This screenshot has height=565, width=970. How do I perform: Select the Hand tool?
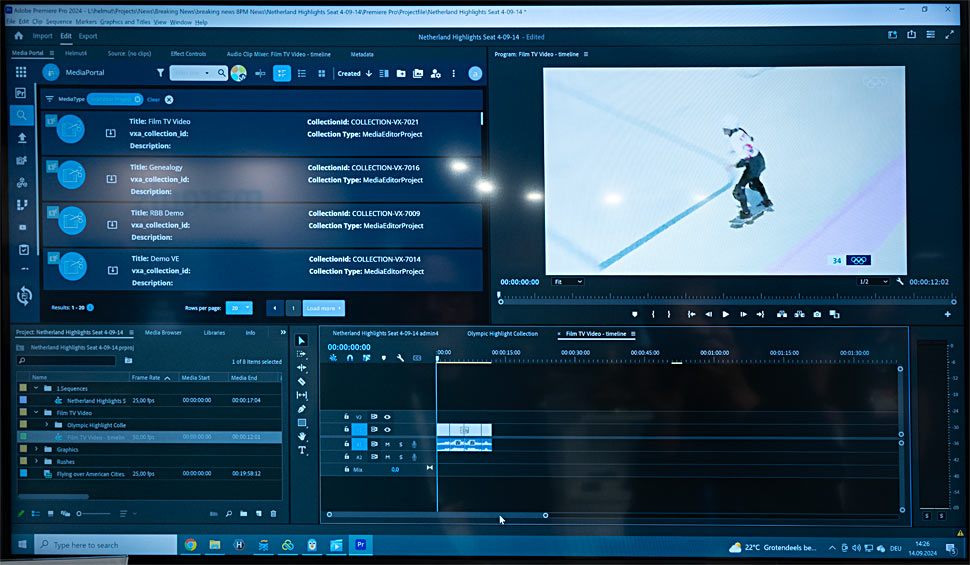[x=301, y=436]
